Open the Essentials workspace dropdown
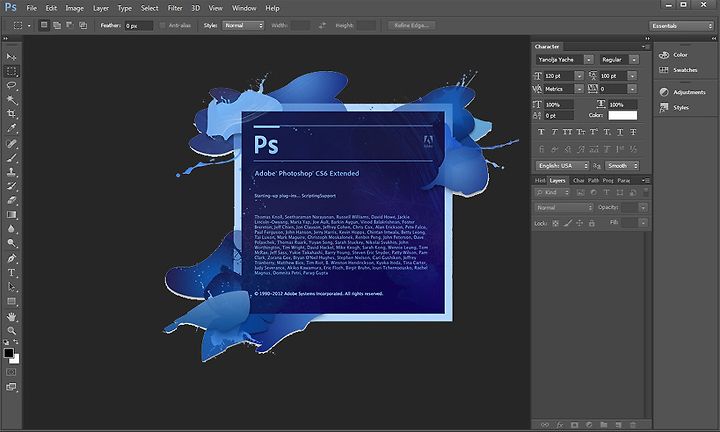This screenshot has width=720, height=432. click(681, 26)
